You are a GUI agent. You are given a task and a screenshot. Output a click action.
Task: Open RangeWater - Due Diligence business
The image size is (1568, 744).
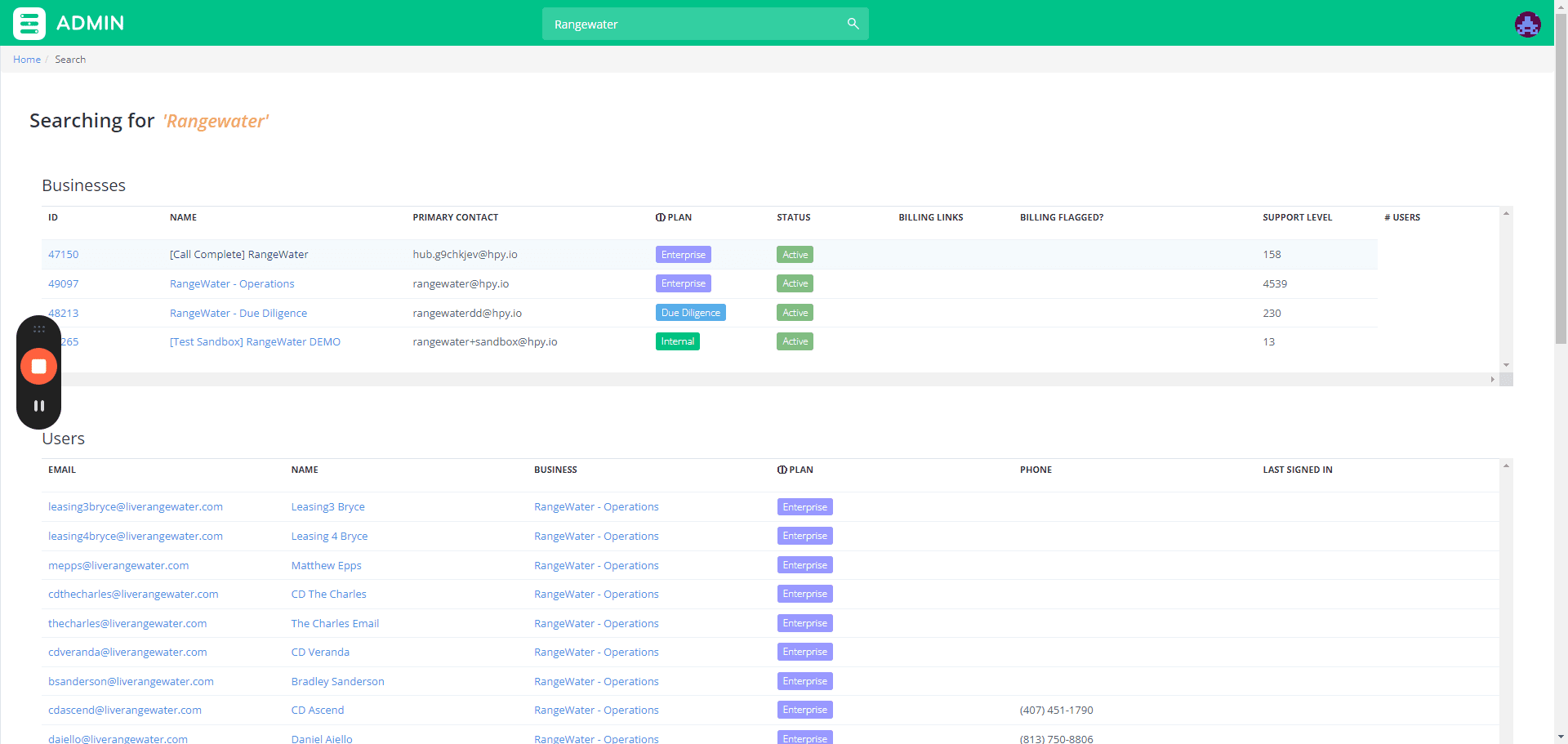238,314
